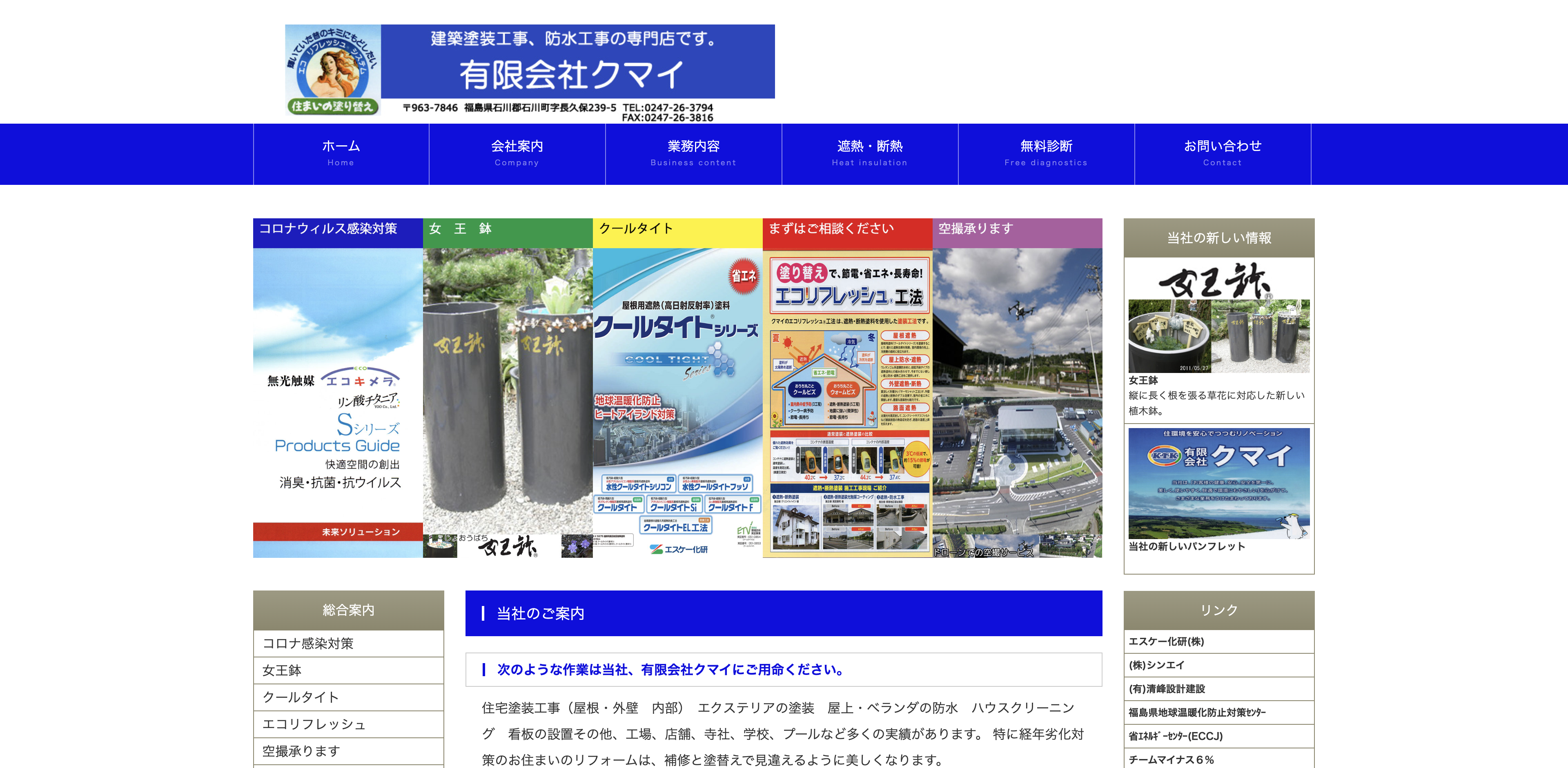This screenshot has height=768, width=1568.
Task: Open the コロナウィルス感染対策 banner panel
Action: (x=338, y=388)
